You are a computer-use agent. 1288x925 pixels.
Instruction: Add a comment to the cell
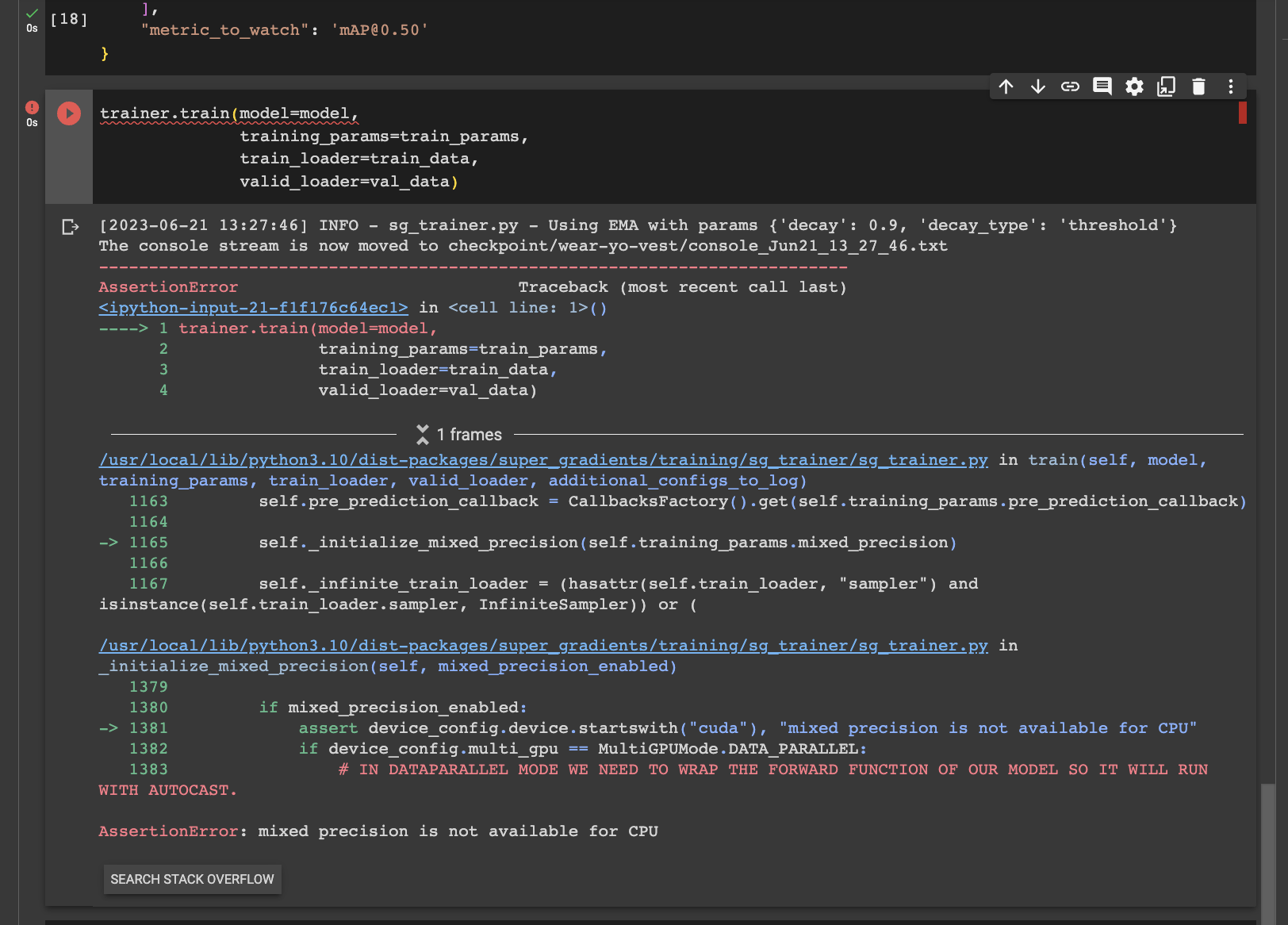pos(1102,86)
